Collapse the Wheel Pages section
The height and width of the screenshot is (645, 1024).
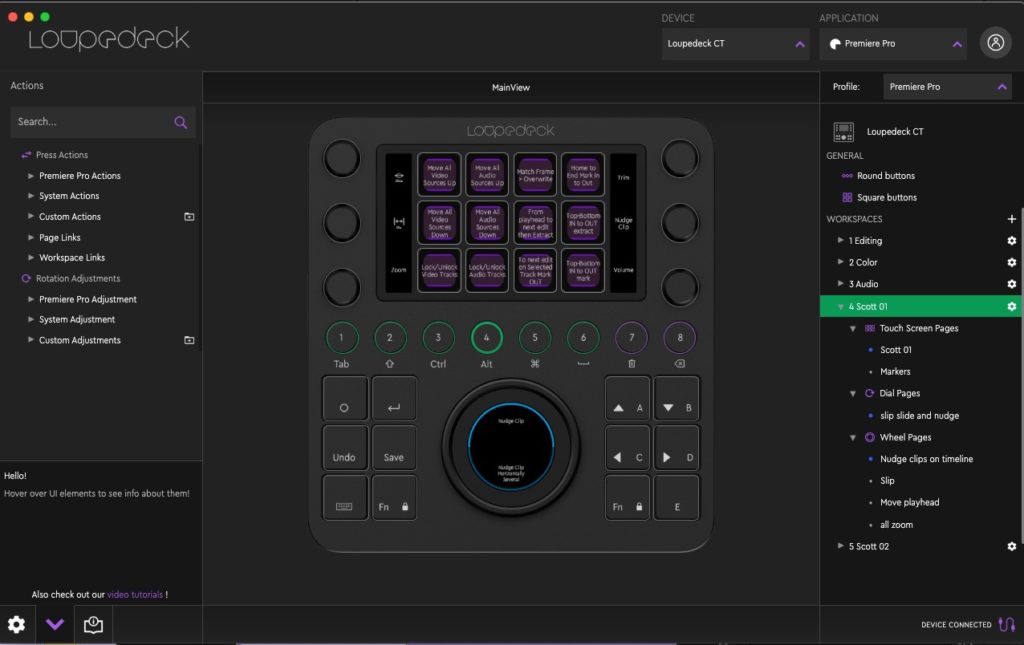click(x=853, y=437)
